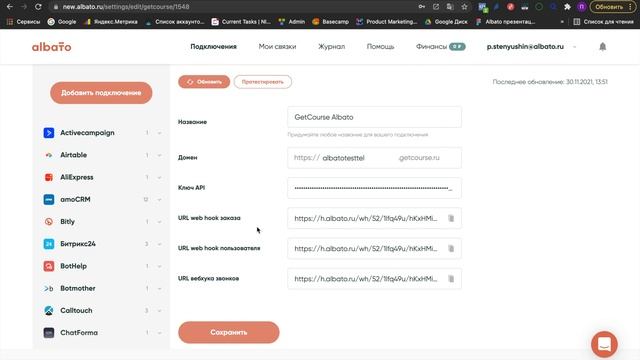This screenshot has height=360, width=640.
Task: Go back in browser history
Action: (x=10, y=7)
